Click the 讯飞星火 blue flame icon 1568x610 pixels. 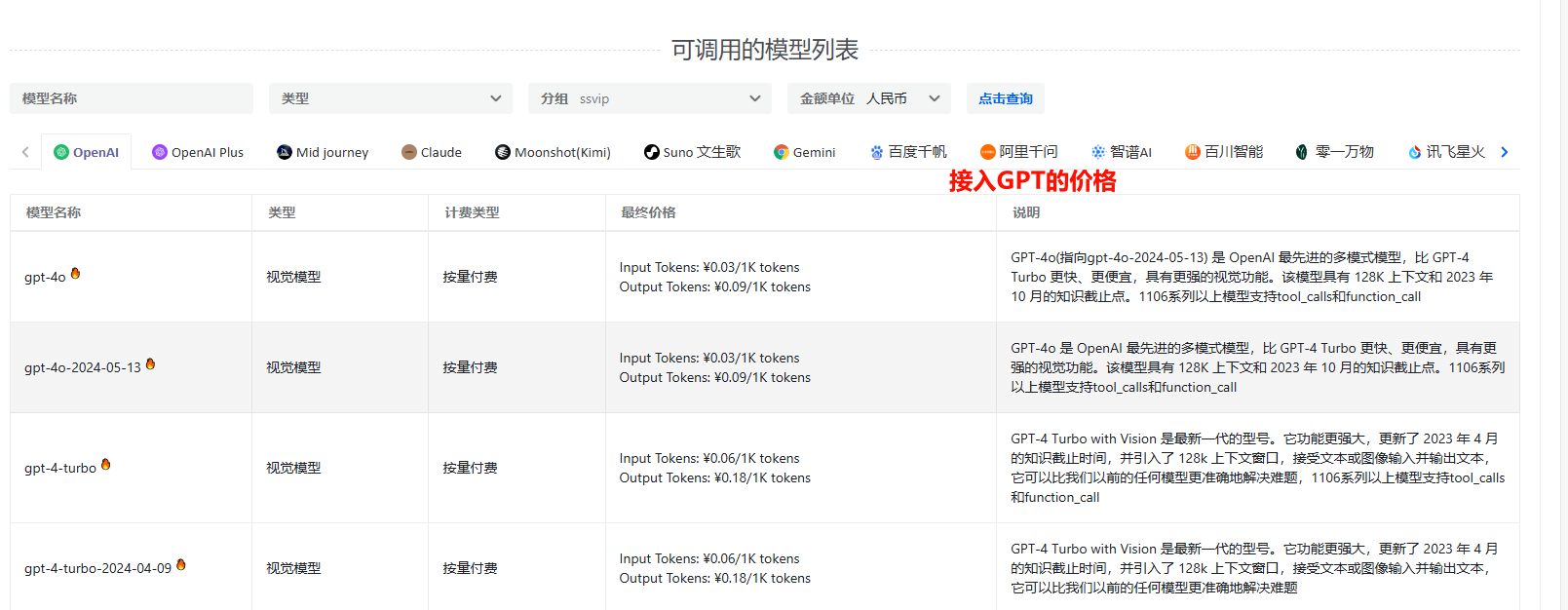click(1415, 152)
